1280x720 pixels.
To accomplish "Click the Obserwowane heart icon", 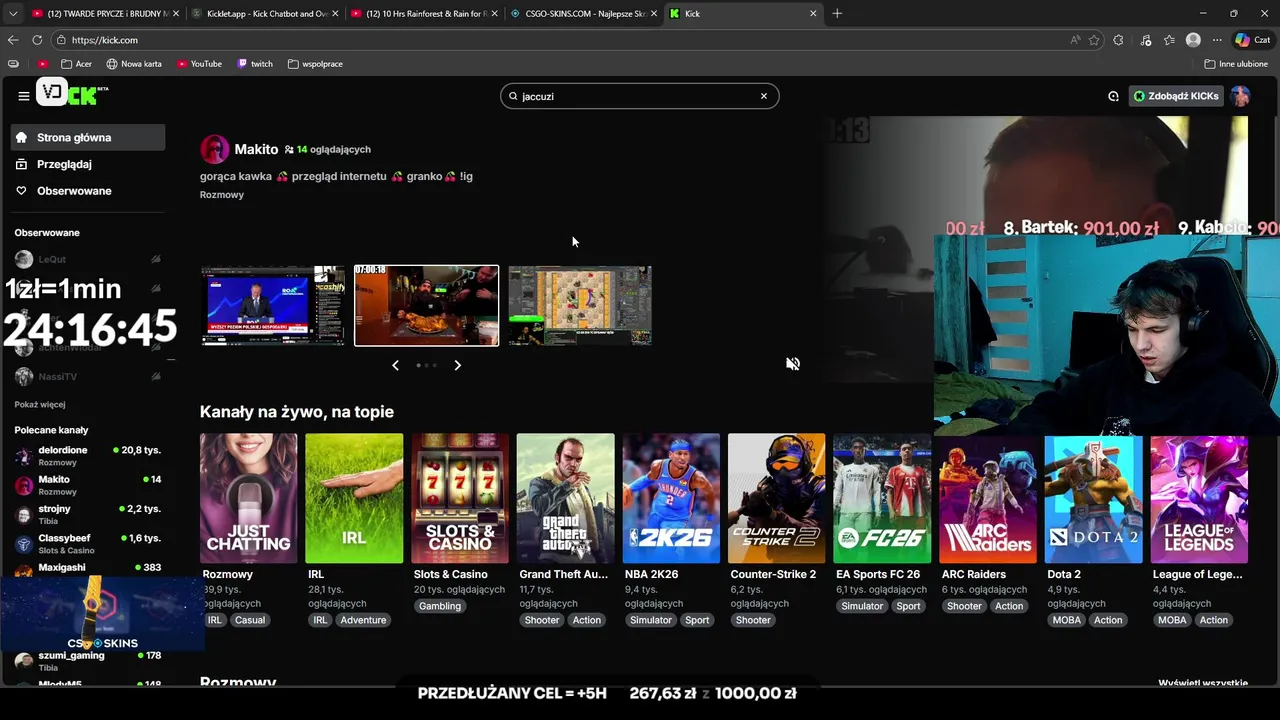I will [x=21, y=191].
